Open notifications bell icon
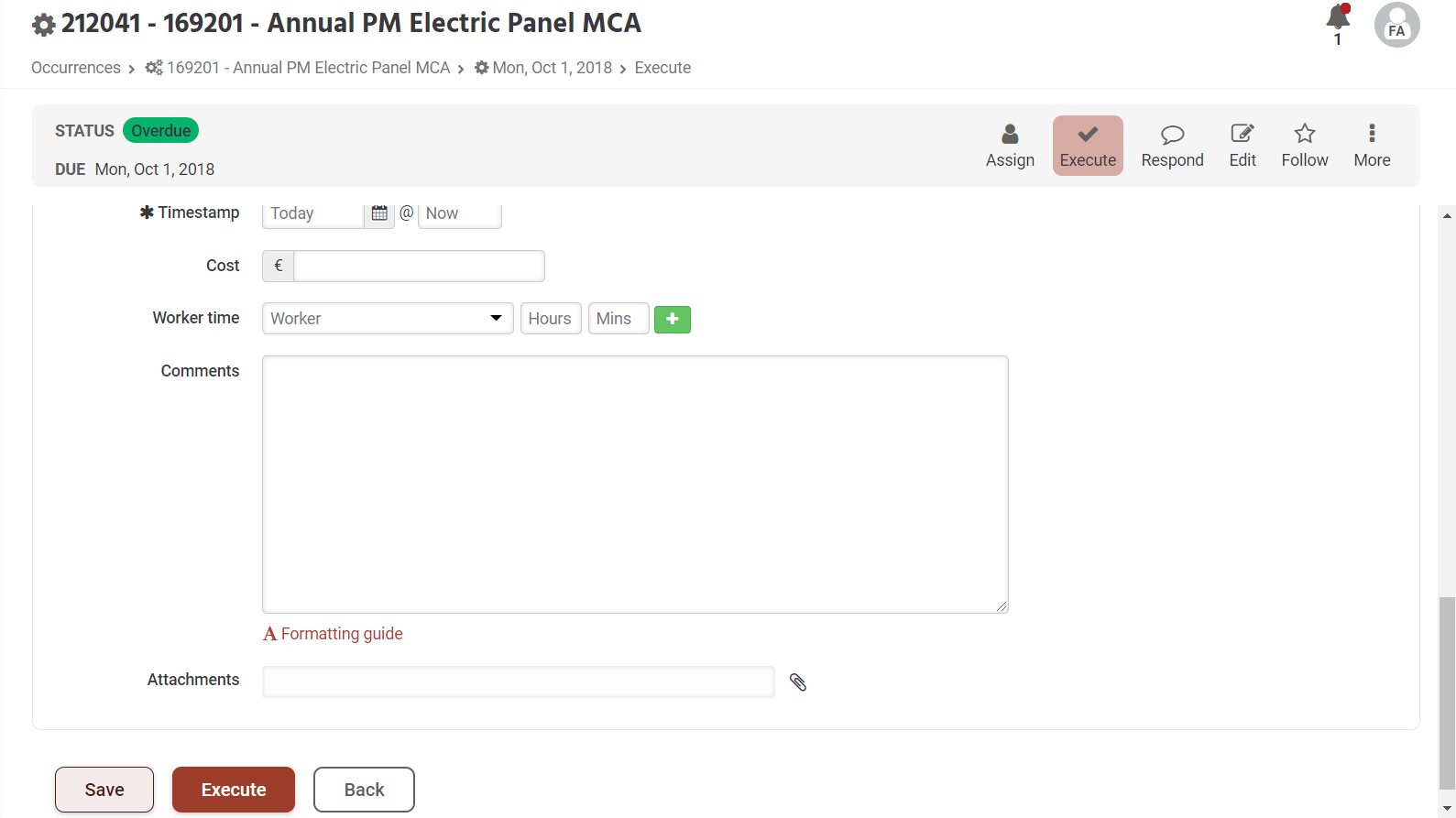 [x=1338, y=17]
